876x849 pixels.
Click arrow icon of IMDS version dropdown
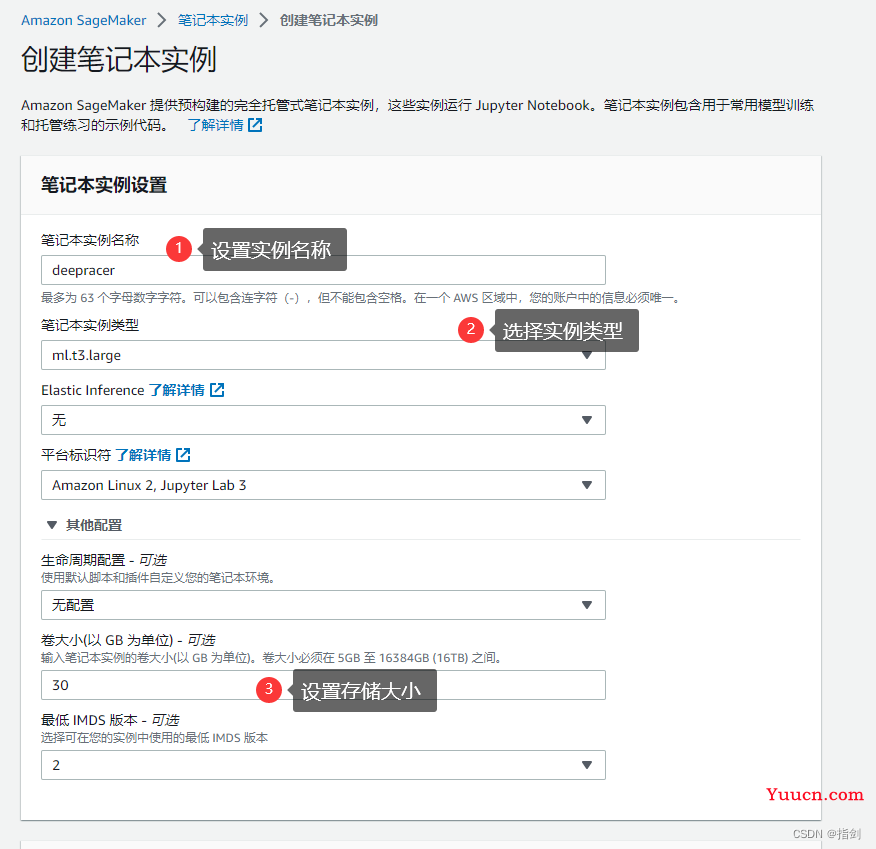tap(587, 765)
